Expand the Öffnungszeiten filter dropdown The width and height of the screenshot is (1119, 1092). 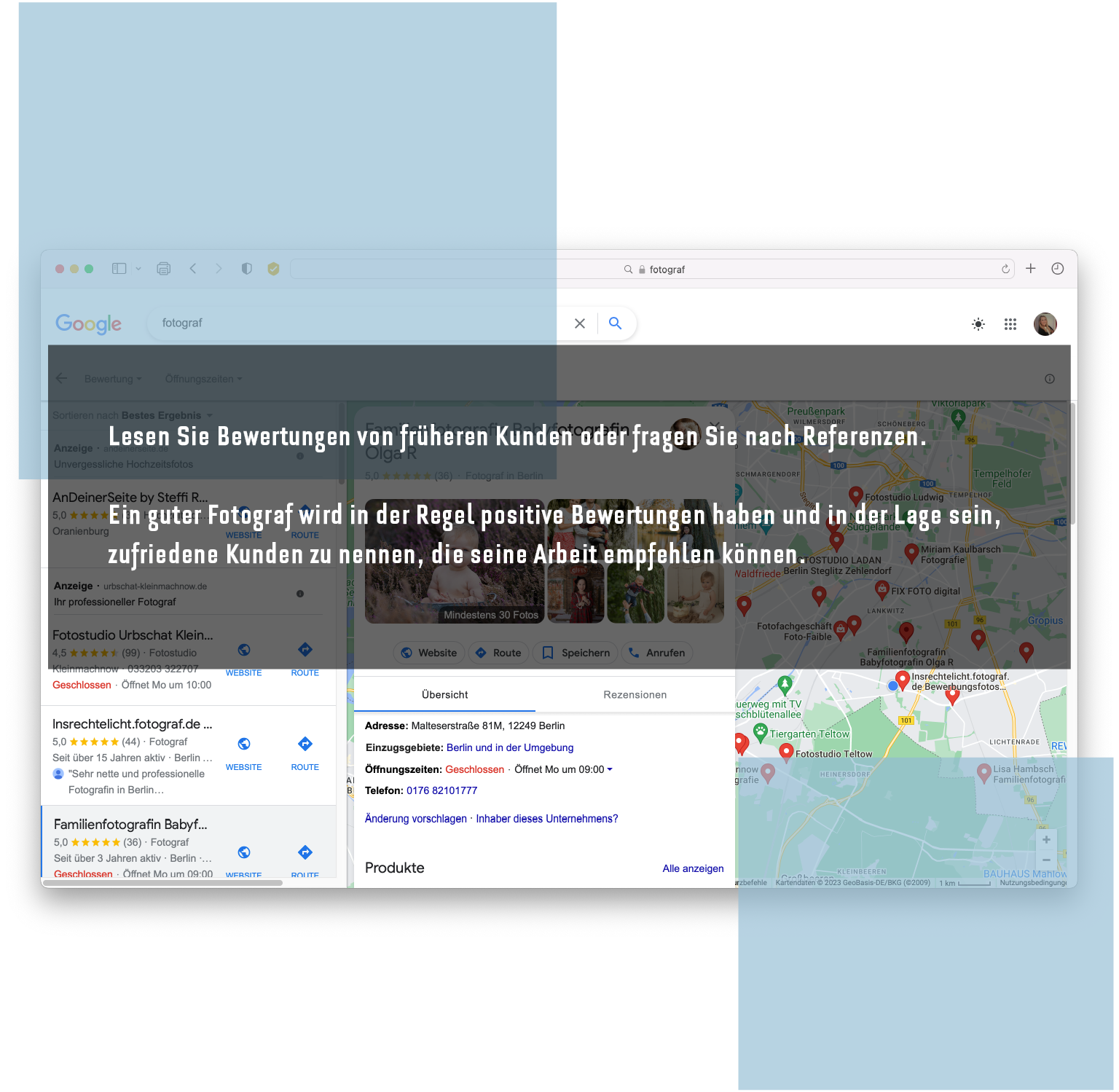point(203,379)
